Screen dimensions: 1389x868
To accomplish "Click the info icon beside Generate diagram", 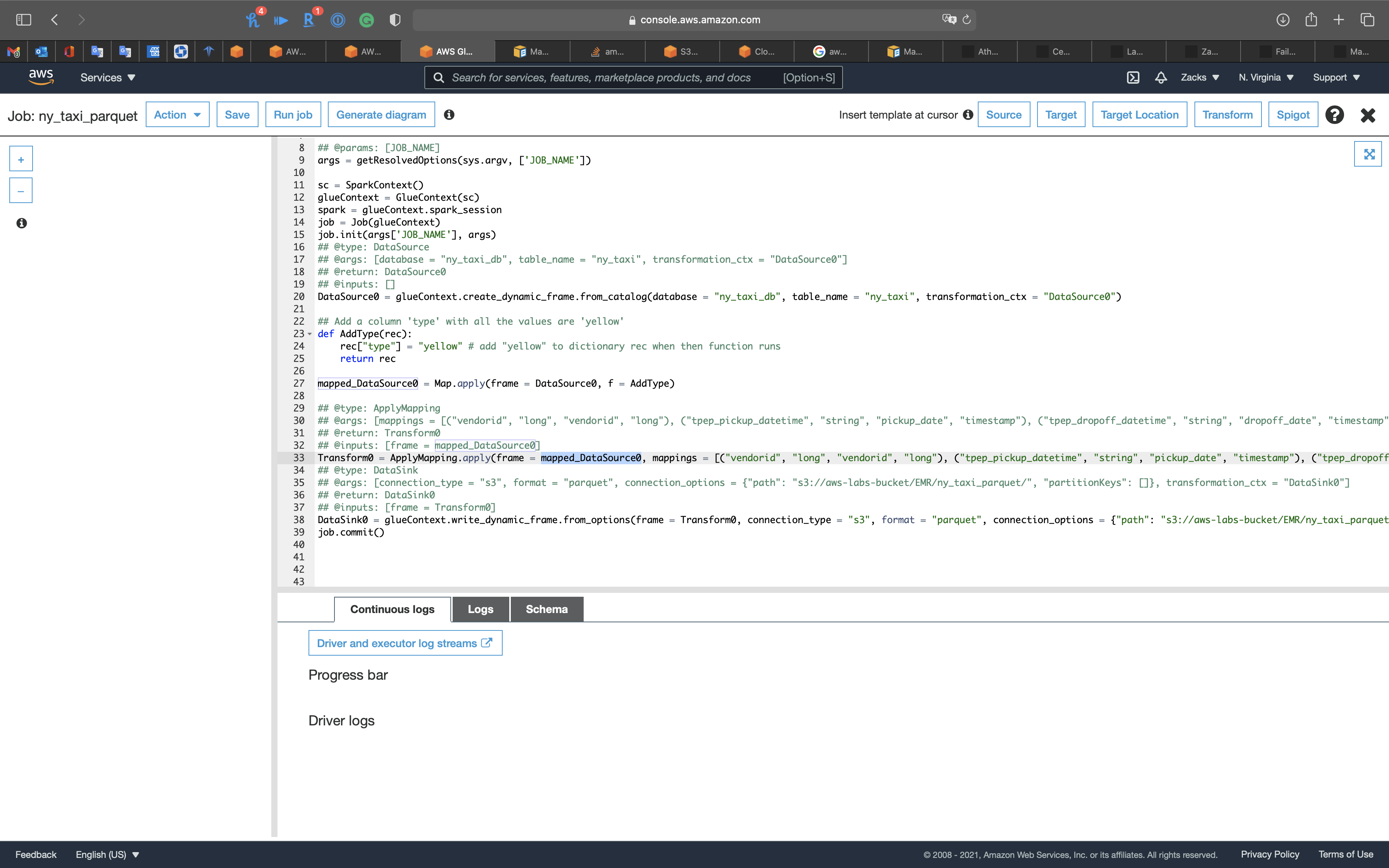I will pos(449,115).
